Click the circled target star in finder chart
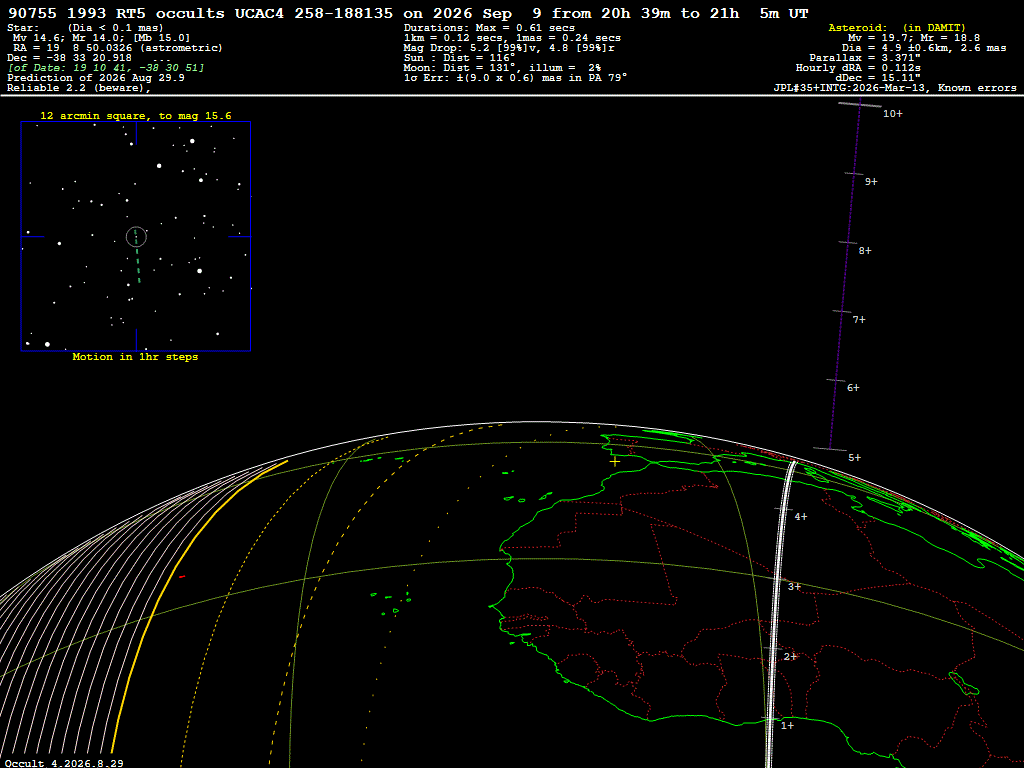Image resolution: width=1024 pixels, height=768 pixels. (136, 236)
